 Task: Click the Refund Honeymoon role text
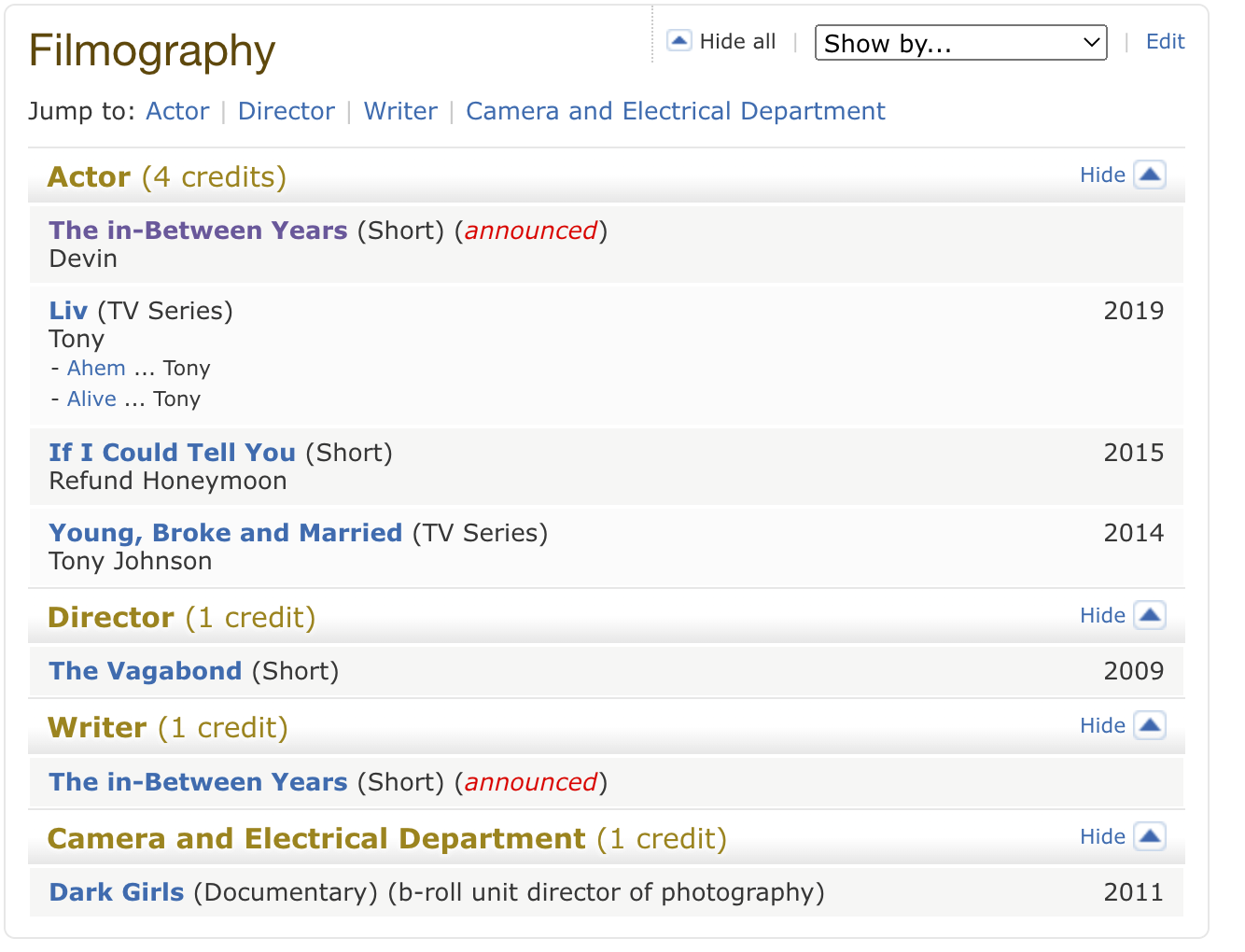(168, 482)
